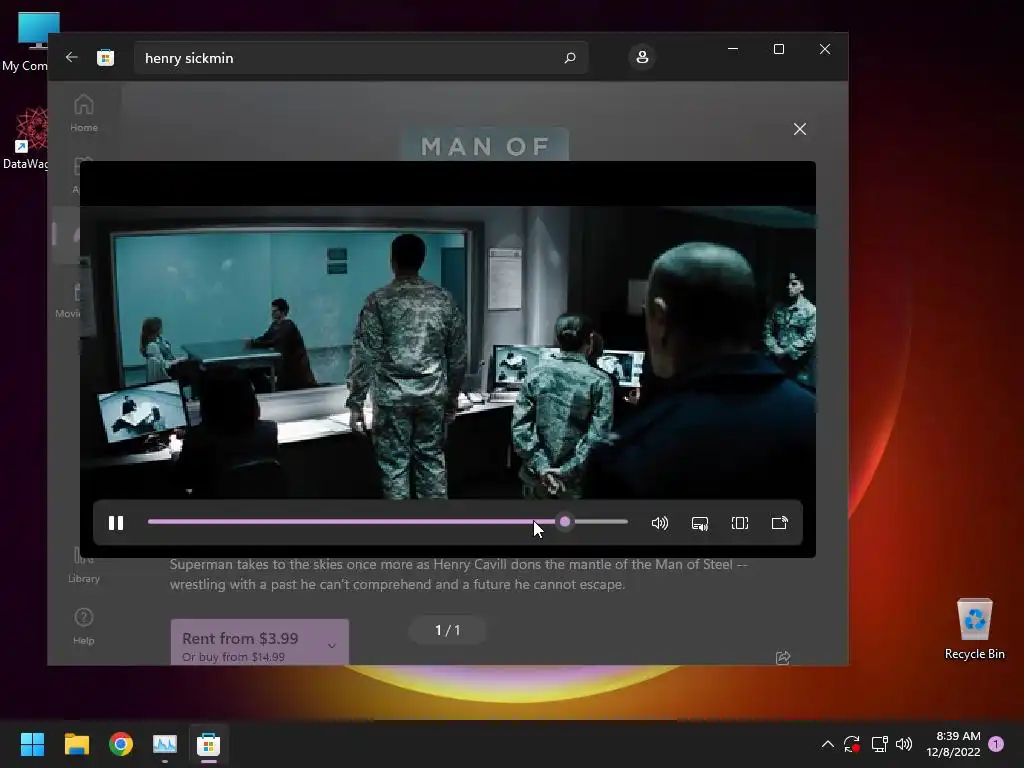Click the video frame of trailer
Screen dimensions: 1024x768
448,353
